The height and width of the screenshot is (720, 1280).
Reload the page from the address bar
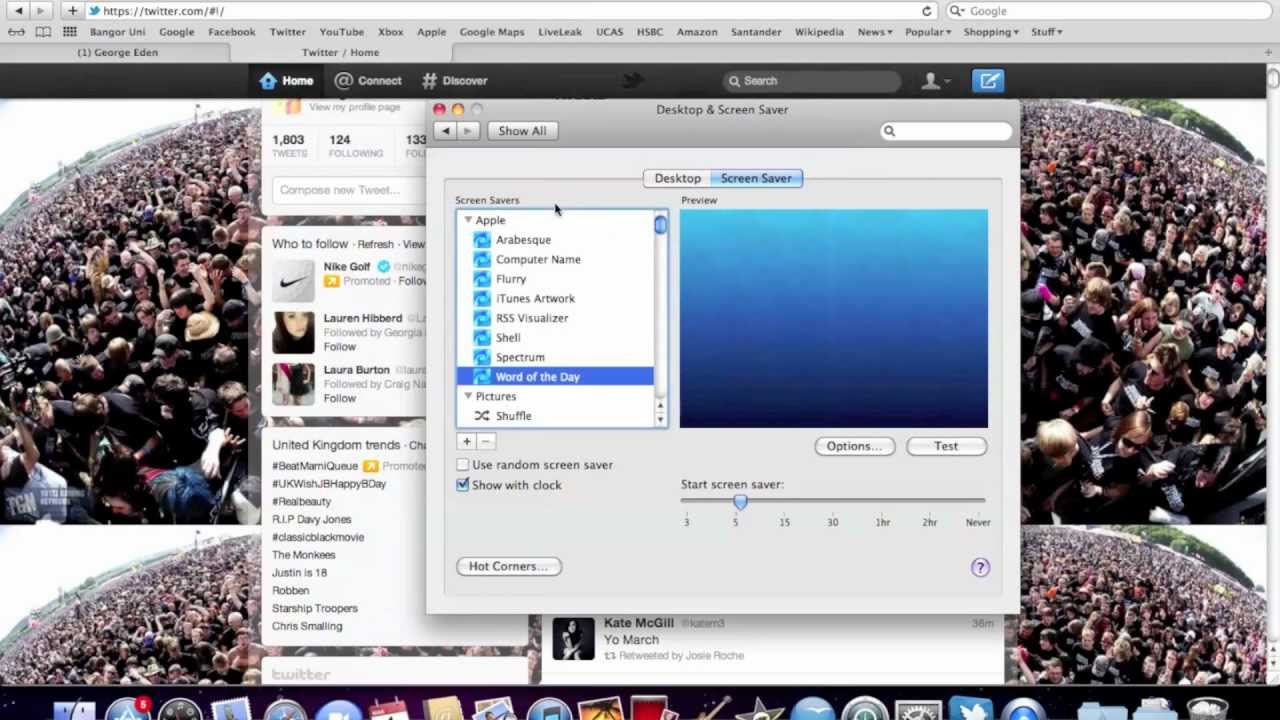(x=927, y=11)
